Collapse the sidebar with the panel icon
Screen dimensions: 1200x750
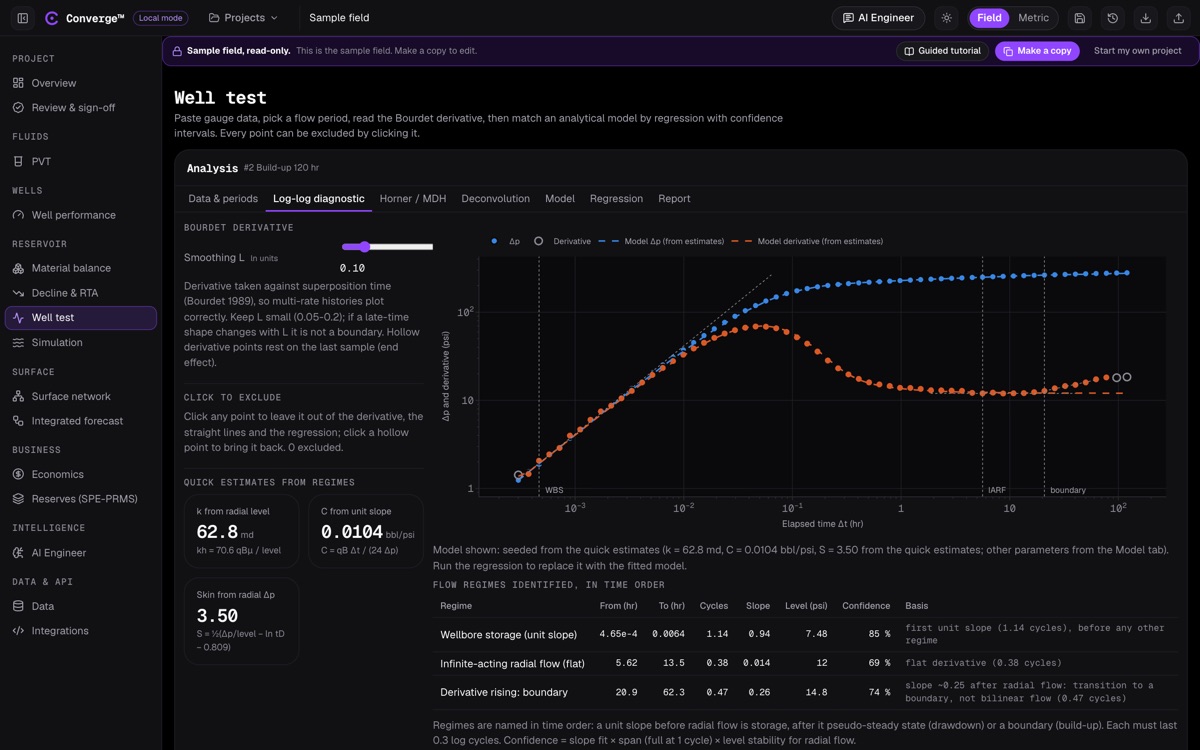23,18
